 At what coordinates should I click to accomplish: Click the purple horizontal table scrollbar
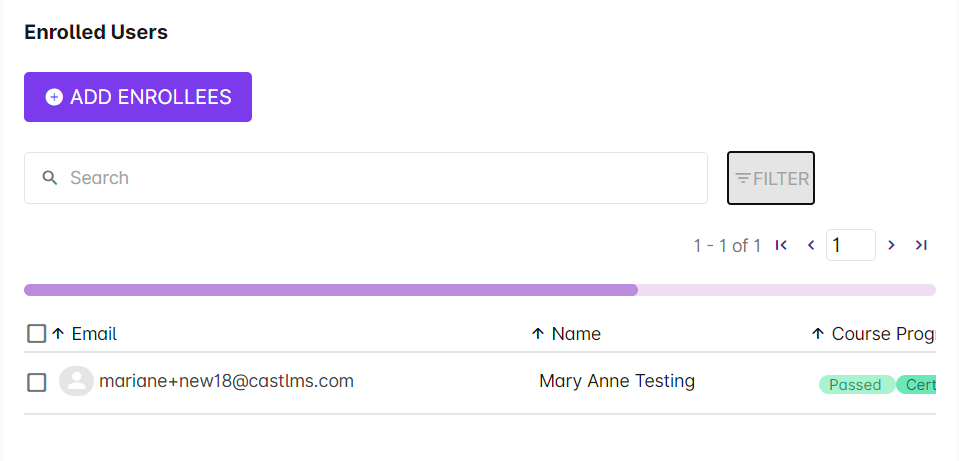331,290
